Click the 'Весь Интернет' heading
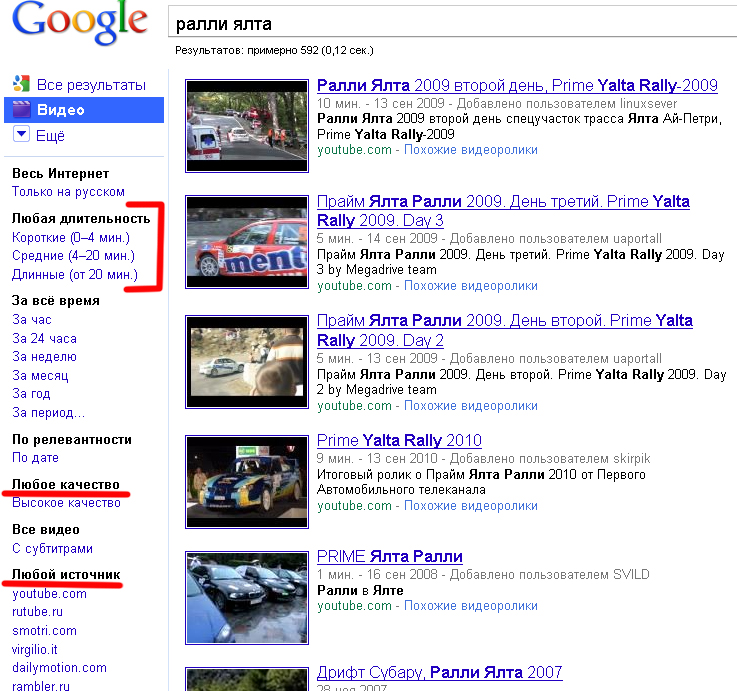This screenshot has height=691, width=737. point(60,173)
